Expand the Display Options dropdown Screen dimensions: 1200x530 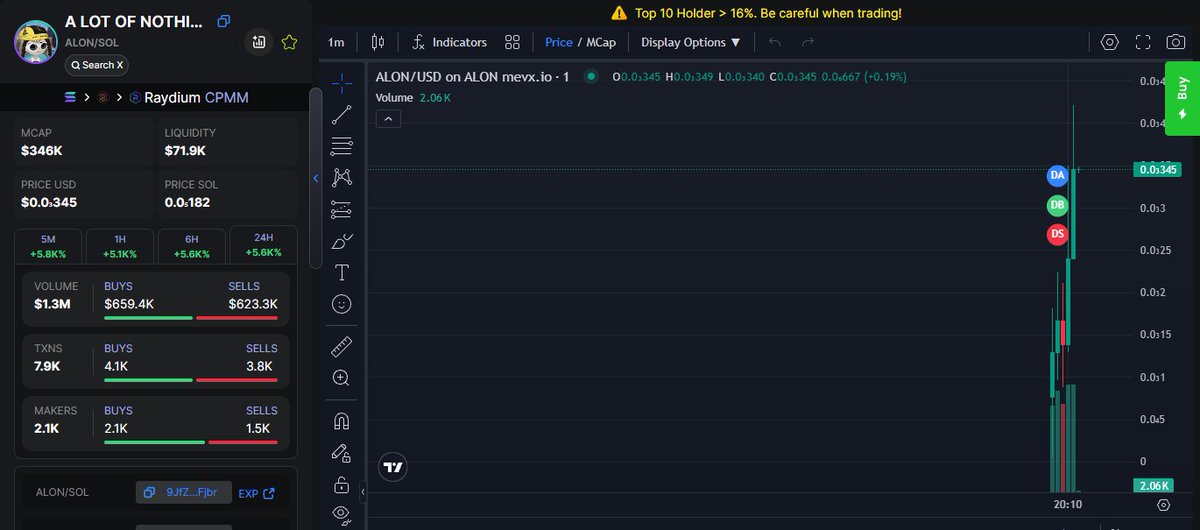691,42
